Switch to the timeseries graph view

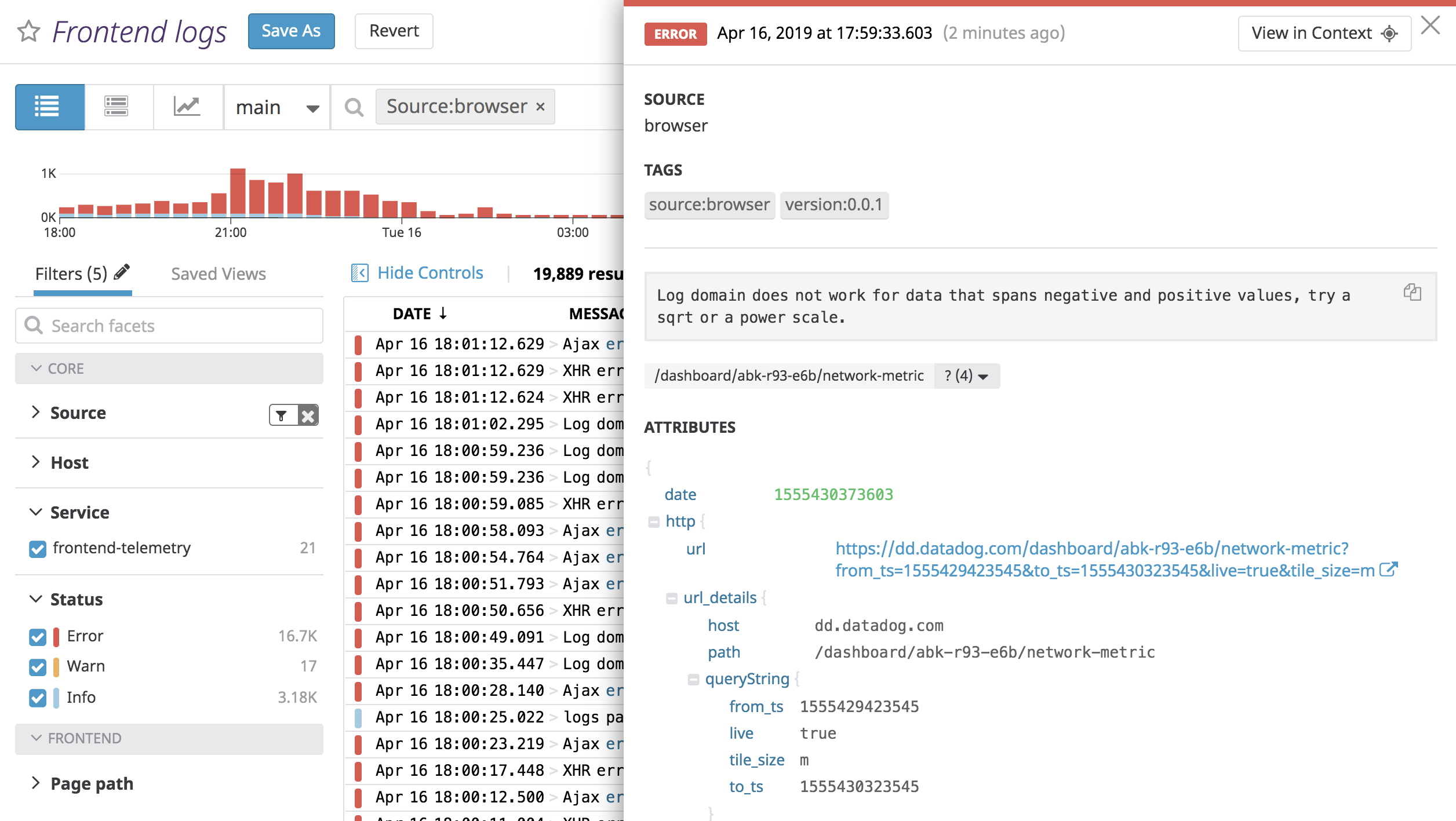(187, 107)
